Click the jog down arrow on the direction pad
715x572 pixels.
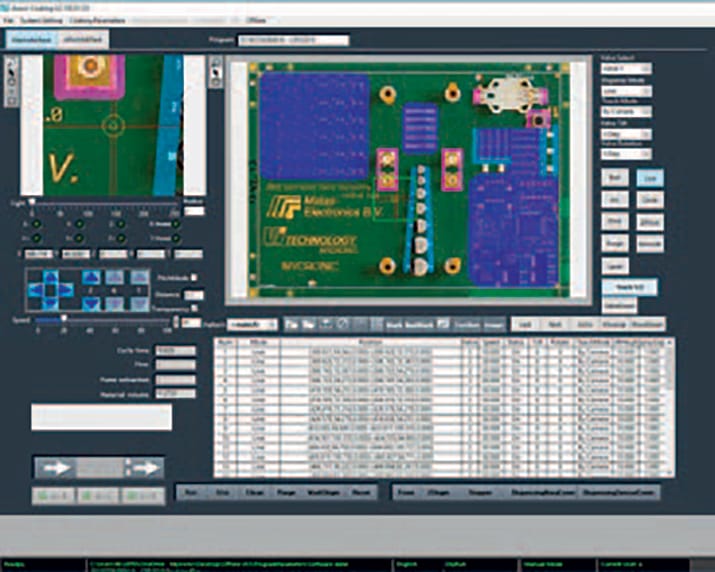pyautogui.click(x=49, y=305)
